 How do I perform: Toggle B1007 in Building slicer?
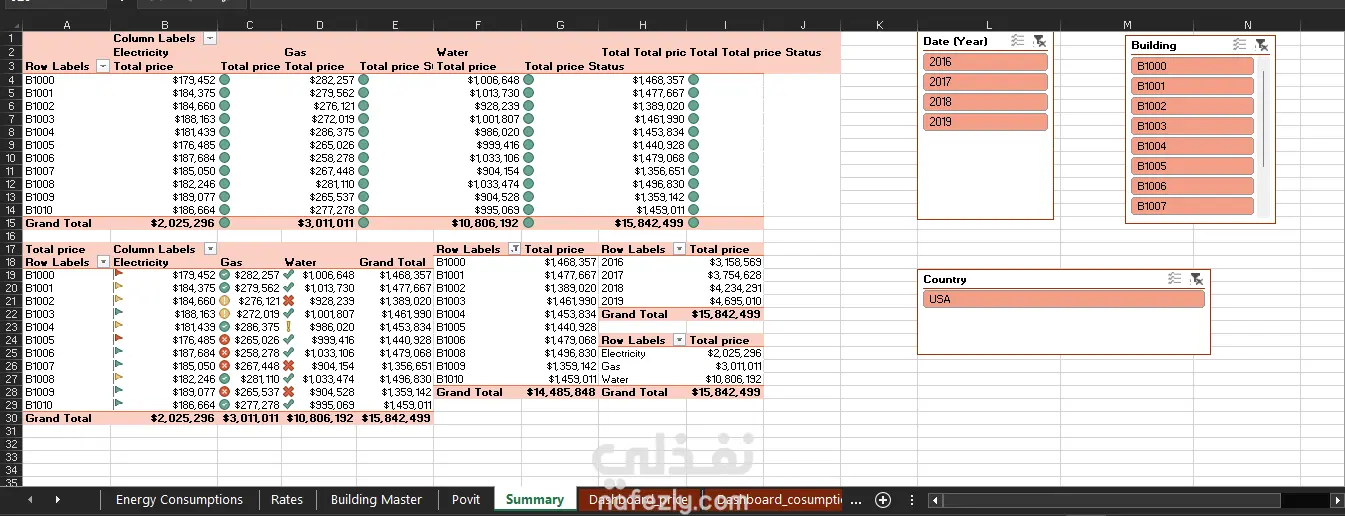pyautogui.click(x=1192, y=206)
